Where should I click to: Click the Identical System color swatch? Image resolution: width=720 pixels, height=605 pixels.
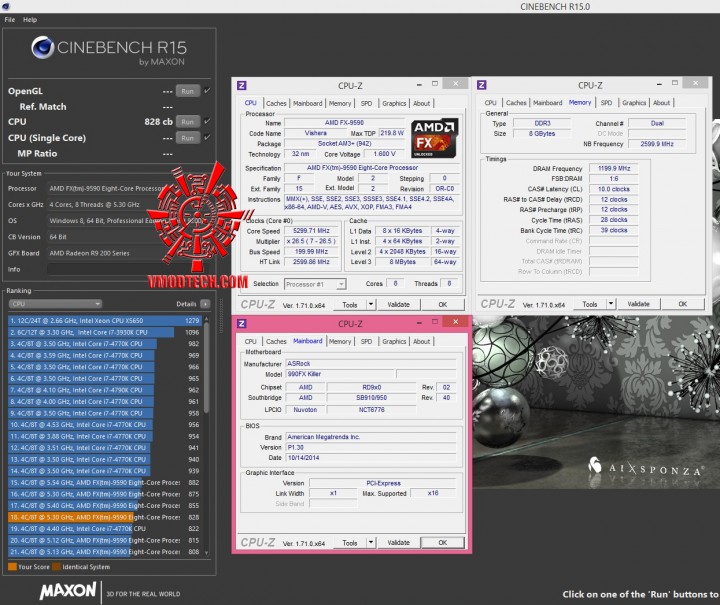tap(56, 566)
